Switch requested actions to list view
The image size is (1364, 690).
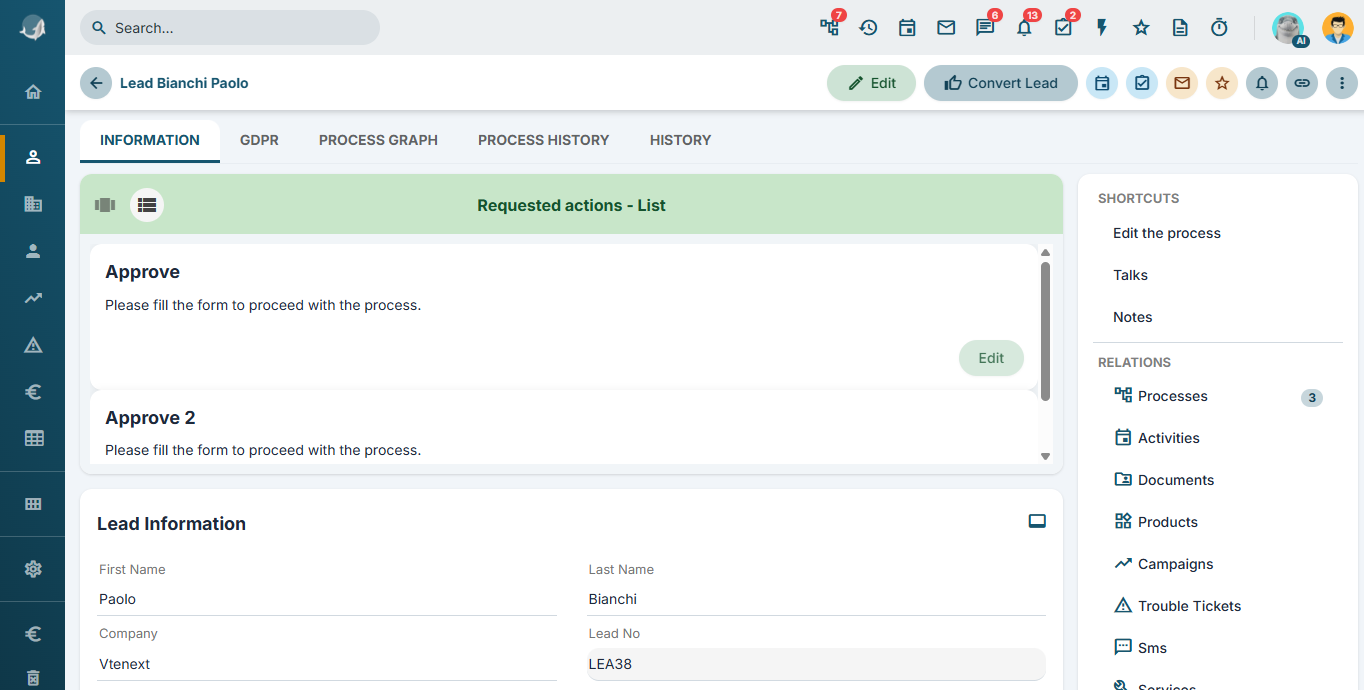tap(147, 205)
